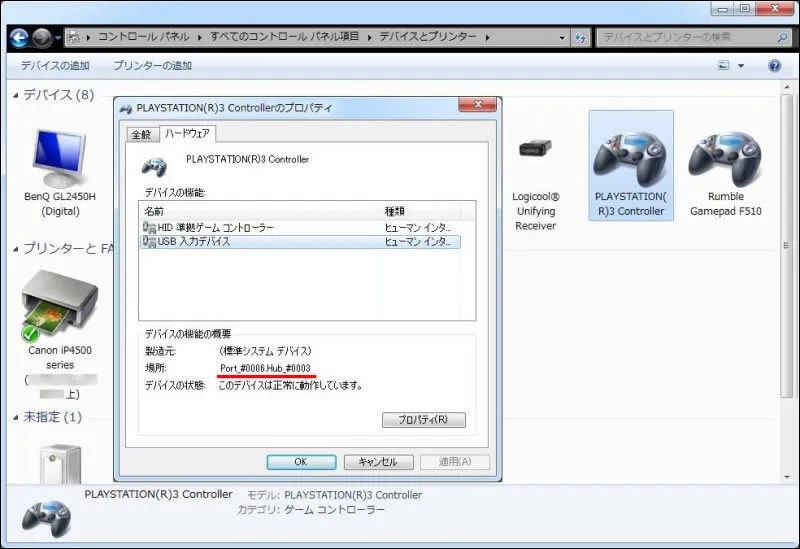800x549 pixels.
Task: Click the change view icon
Action: 723,65
